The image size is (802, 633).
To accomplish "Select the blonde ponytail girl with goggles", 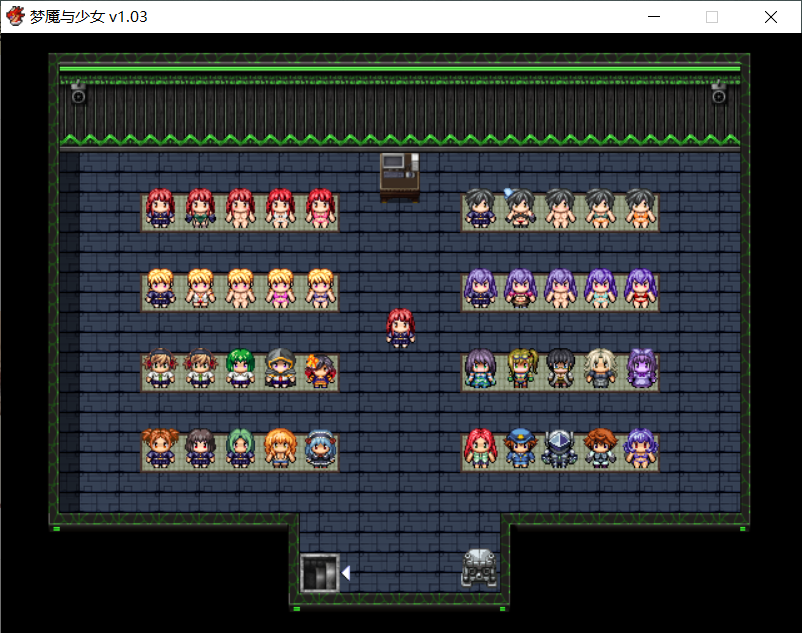I will coord(521,368).
